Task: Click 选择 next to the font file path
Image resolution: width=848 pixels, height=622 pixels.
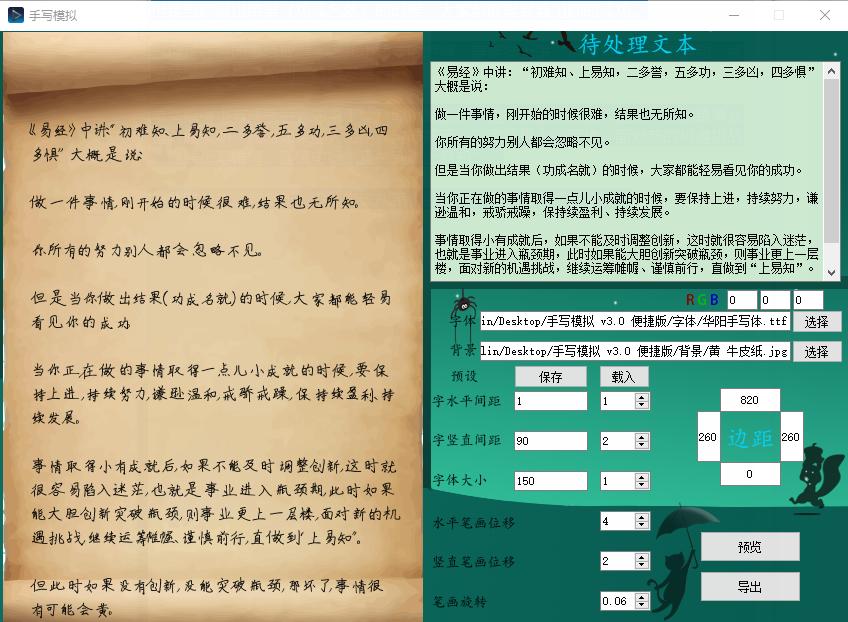Action: coord(818,321)
